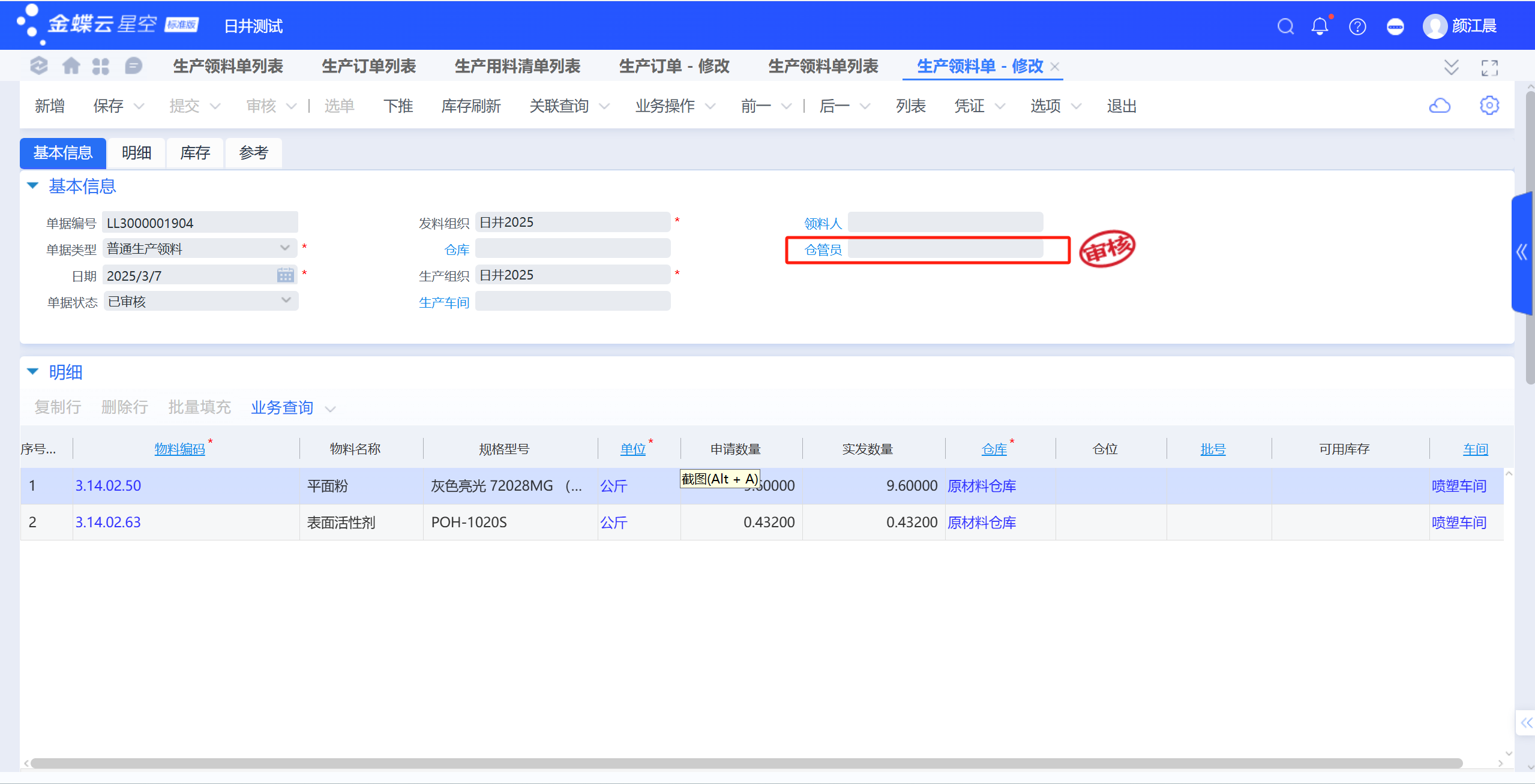The height and width of the screenshot is (784, 1535).
Task: Expand the 单据类型 dropdown
Action: tap(285, 248)
